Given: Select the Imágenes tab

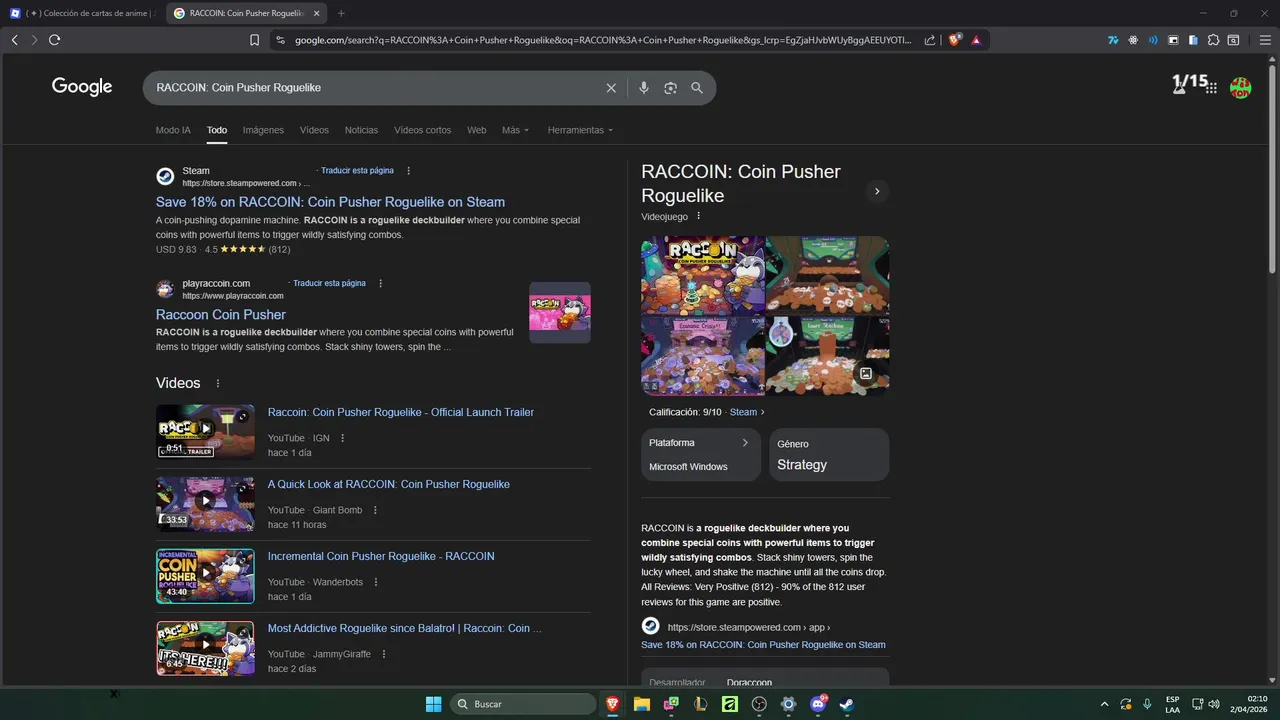Looking at the screenshot, I should point(263,130).
